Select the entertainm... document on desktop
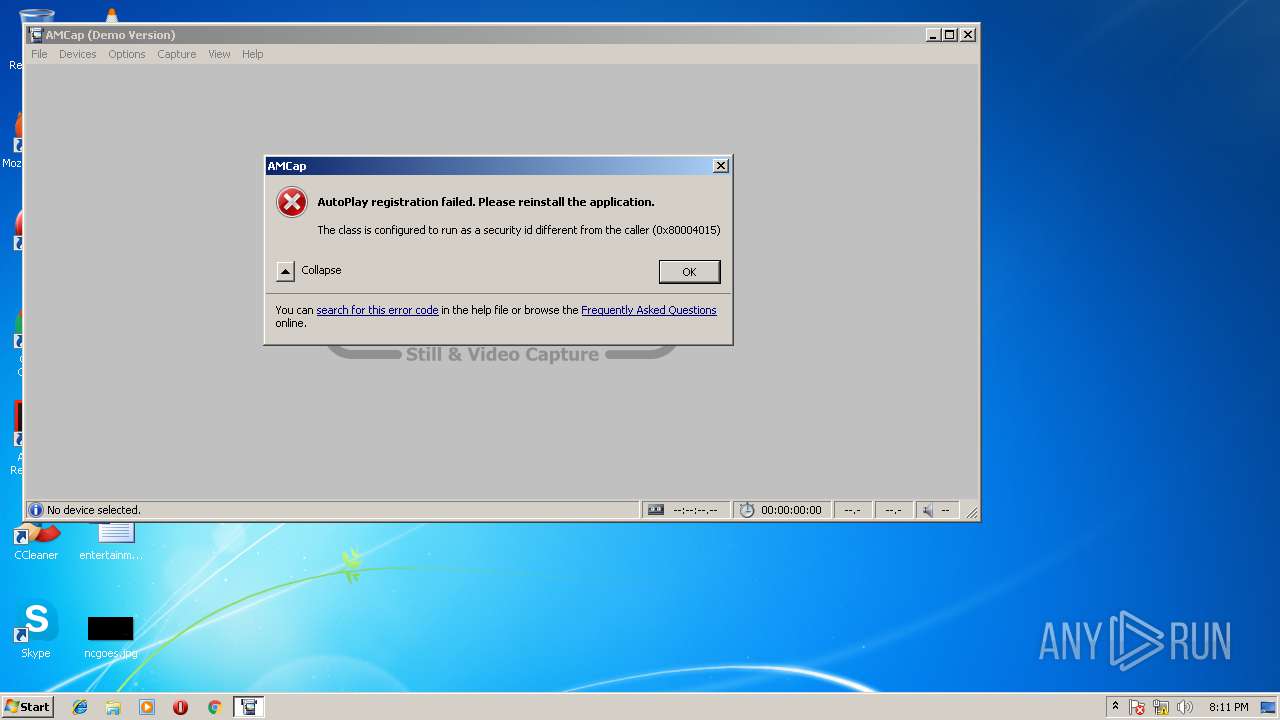Viewport: 1280px width, 720px height. coord(111,541)
